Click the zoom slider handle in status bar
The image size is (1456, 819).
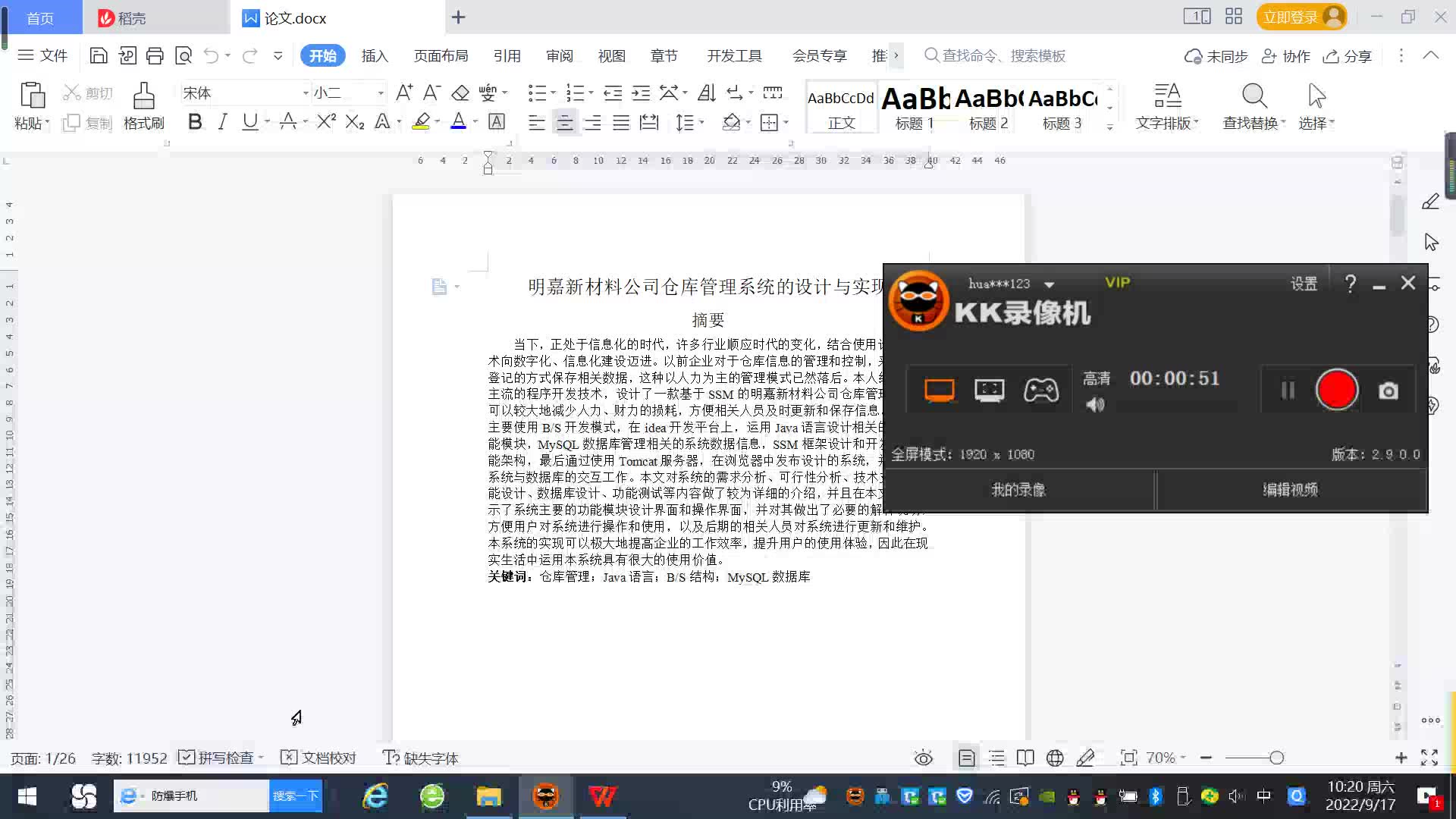point(1276,758)
